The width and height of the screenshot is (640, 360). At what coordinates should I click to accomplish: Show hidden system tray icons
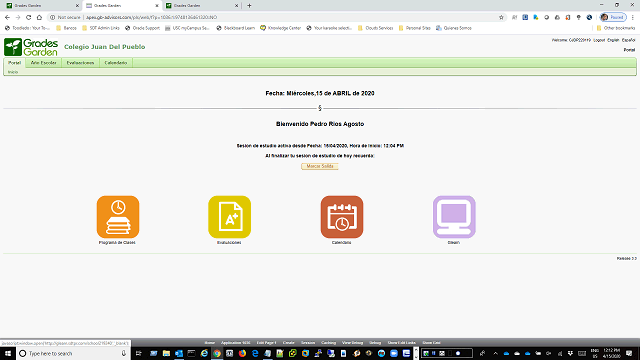tap(496, 353)
